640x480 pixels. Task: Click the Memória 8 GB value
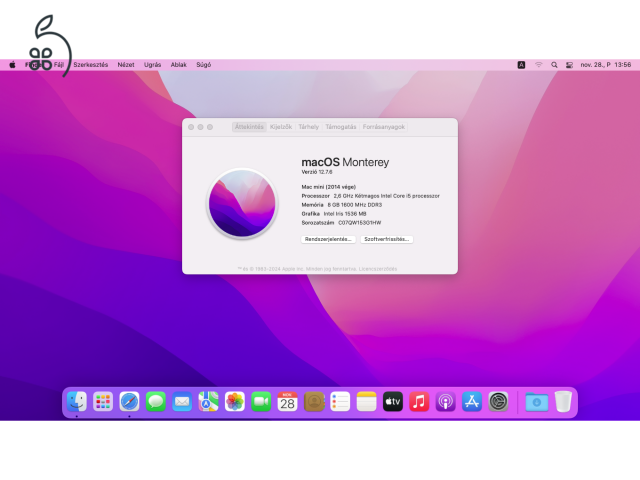[x=355, y=205]
